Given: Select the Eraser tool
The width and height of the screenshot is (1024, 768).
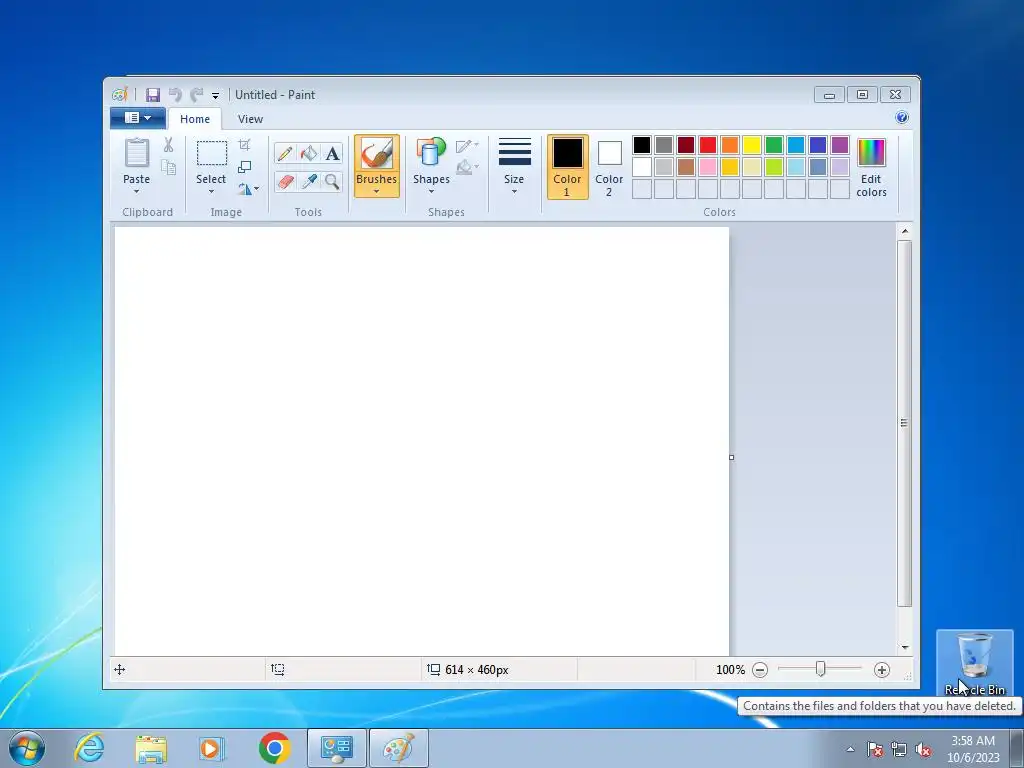Looking at the screenshot, I should (285, 181).
